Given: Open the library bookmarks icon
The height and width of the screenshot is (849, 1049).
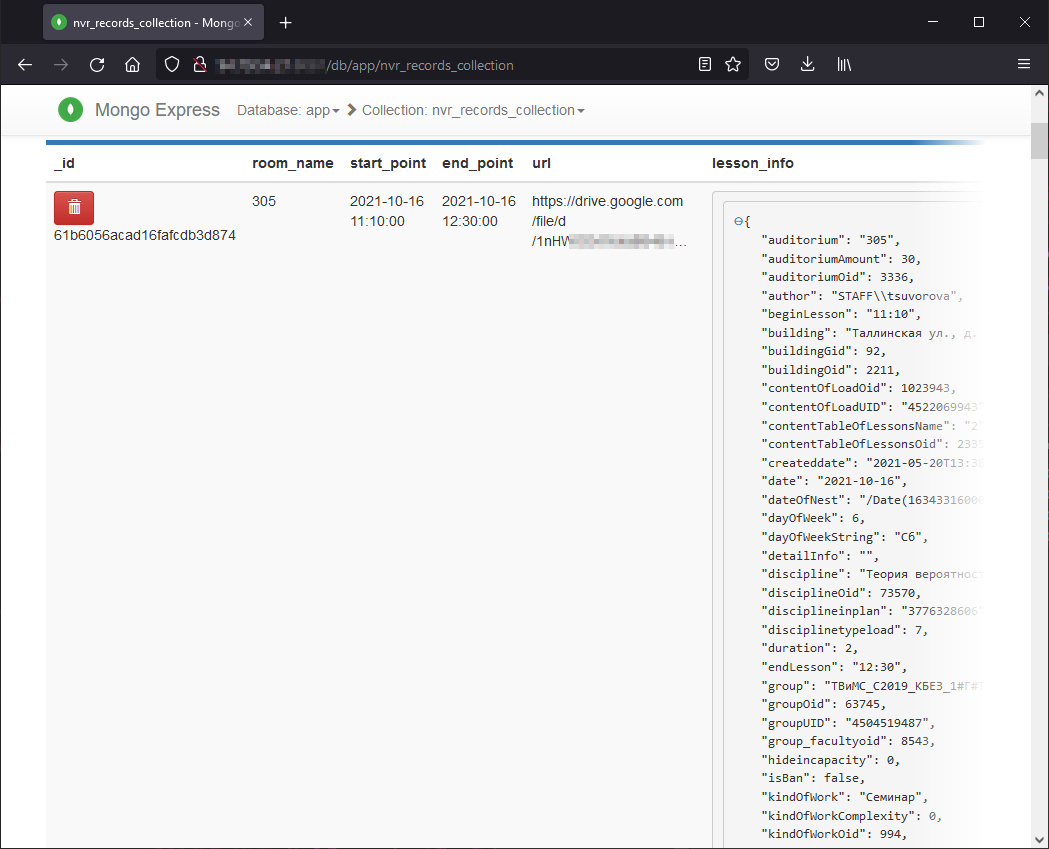Looking at the screenshot, I should 844,64.
